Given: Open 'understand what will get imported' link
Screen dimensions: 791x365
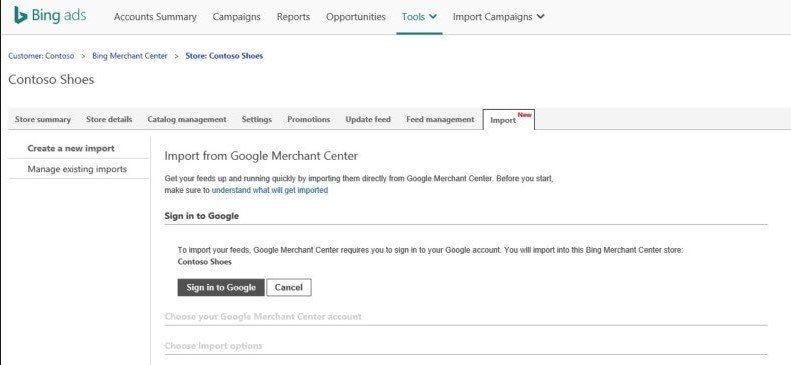Looking at the screenshot, I should (x=270, y=191).
